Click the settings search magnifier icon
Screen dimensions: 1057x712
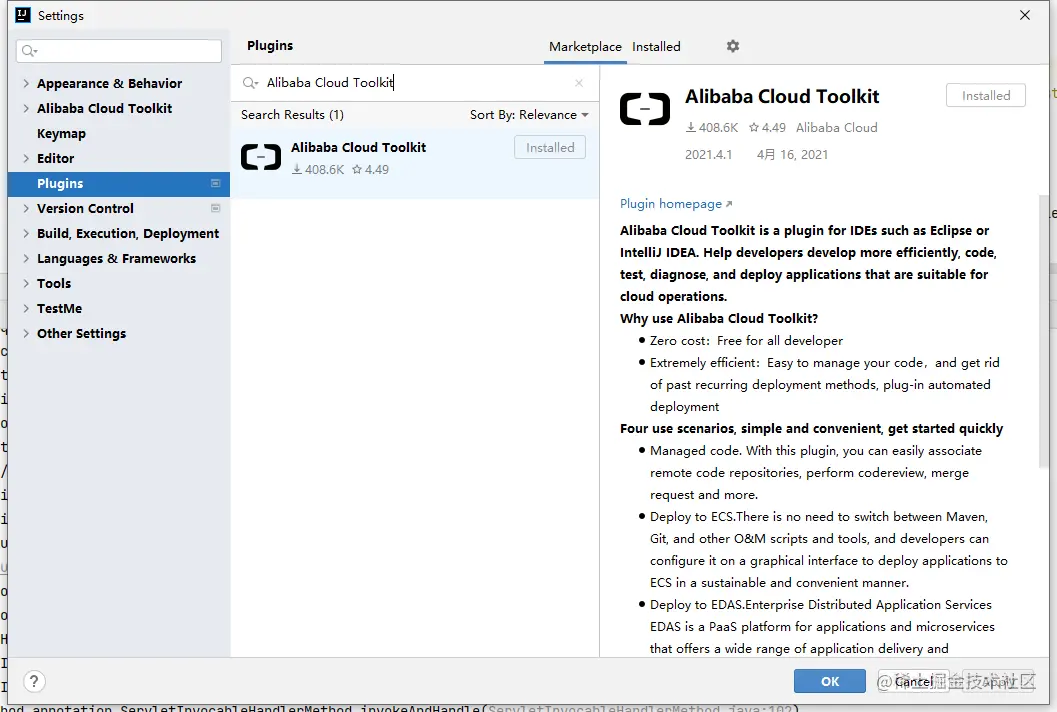29,51
